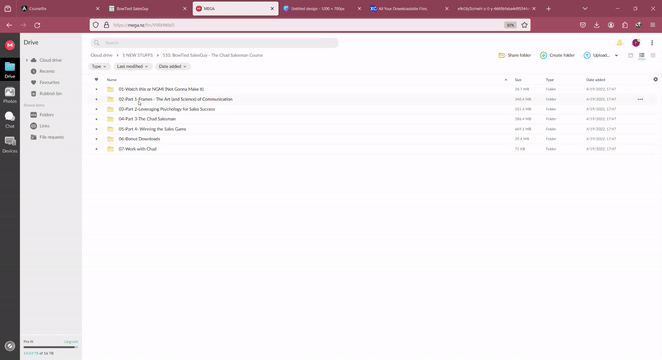Expand the Cloud drive tree

click(27, 60)
